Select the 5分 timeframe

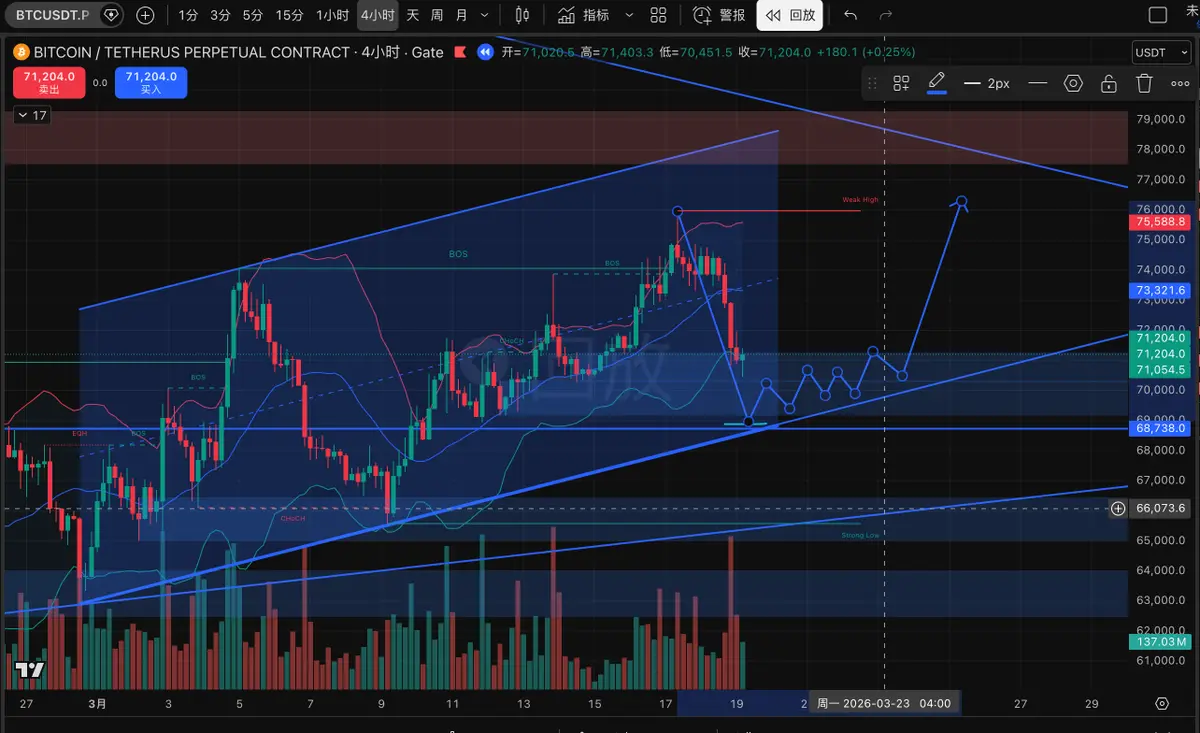[x=253, y=15]
